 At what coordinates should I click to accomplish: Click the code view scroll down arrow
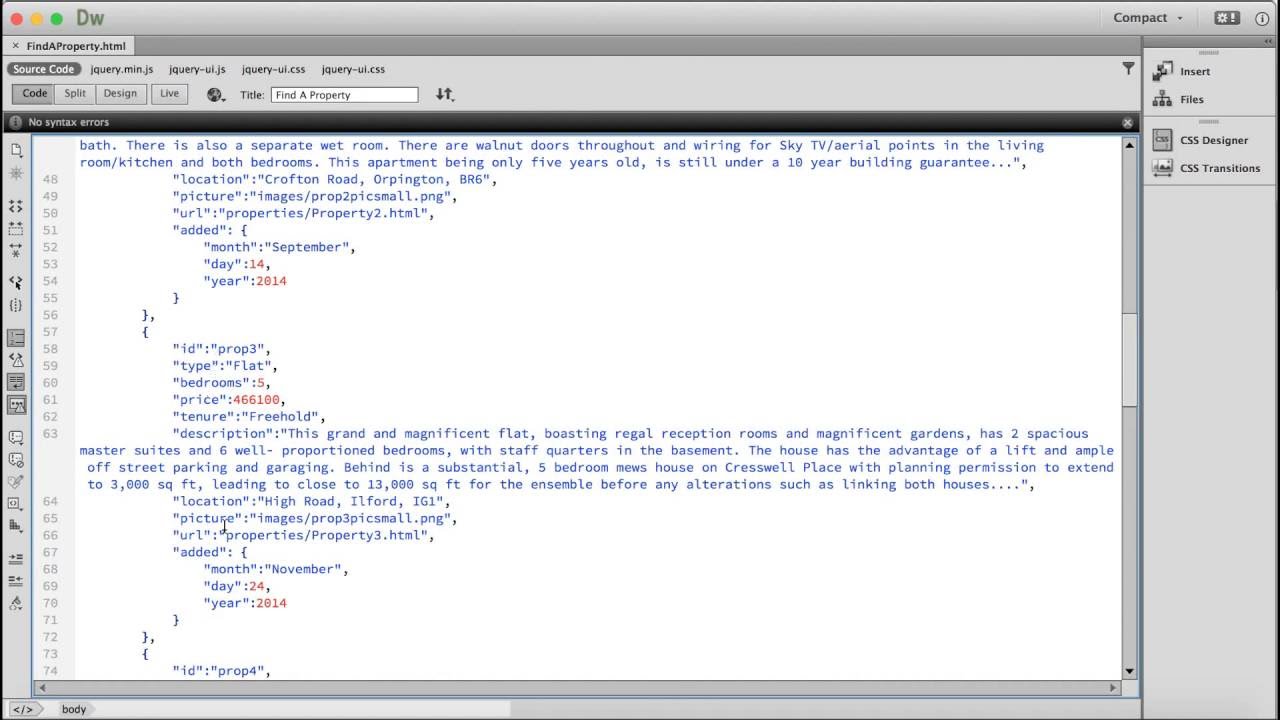(1130, 672)
